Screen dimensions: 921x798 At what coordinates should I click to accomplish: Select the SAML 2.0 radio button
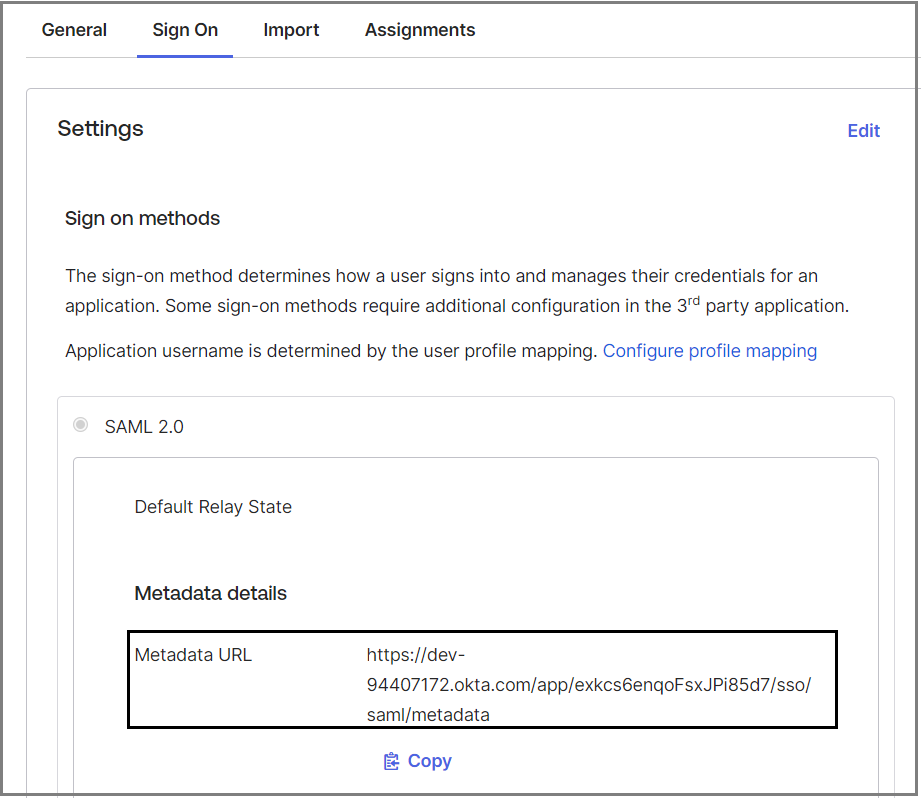pos(80,425)
